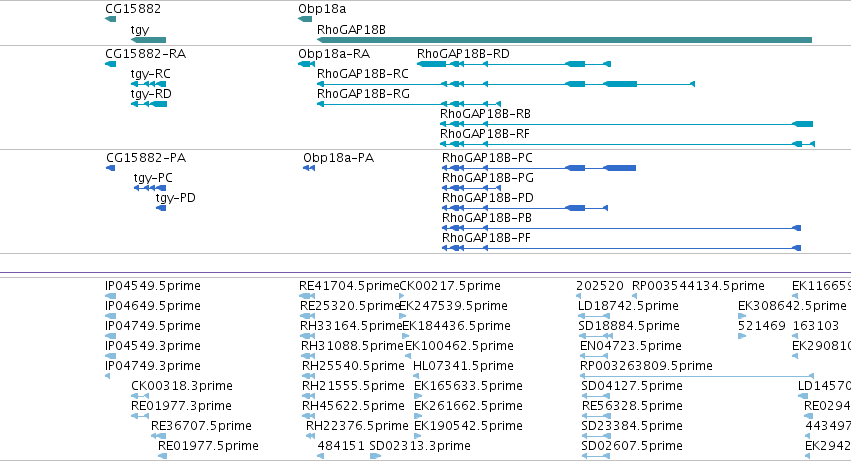Click the RhoGAP18B-PB protein label
The image size is (851, 461).
coord(486,218)
